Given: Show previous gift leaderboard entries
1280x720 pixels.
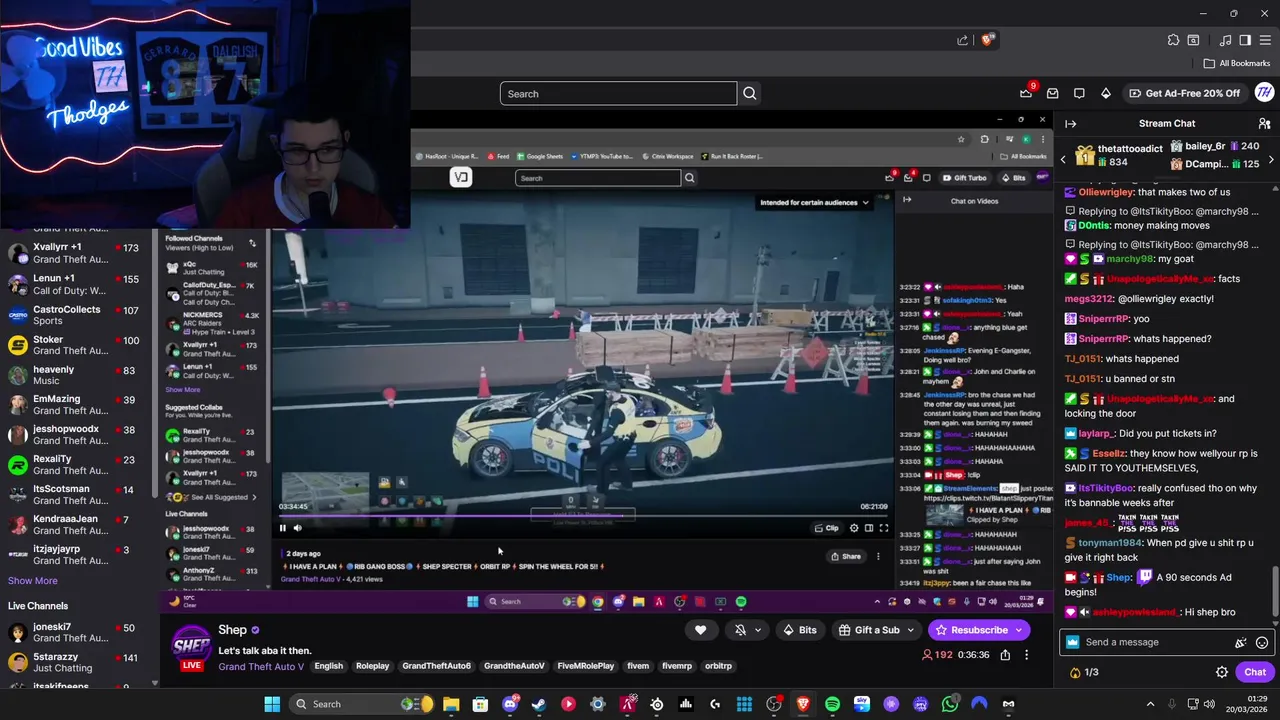Looking at the screenshot, I should tap(1063, 160).
